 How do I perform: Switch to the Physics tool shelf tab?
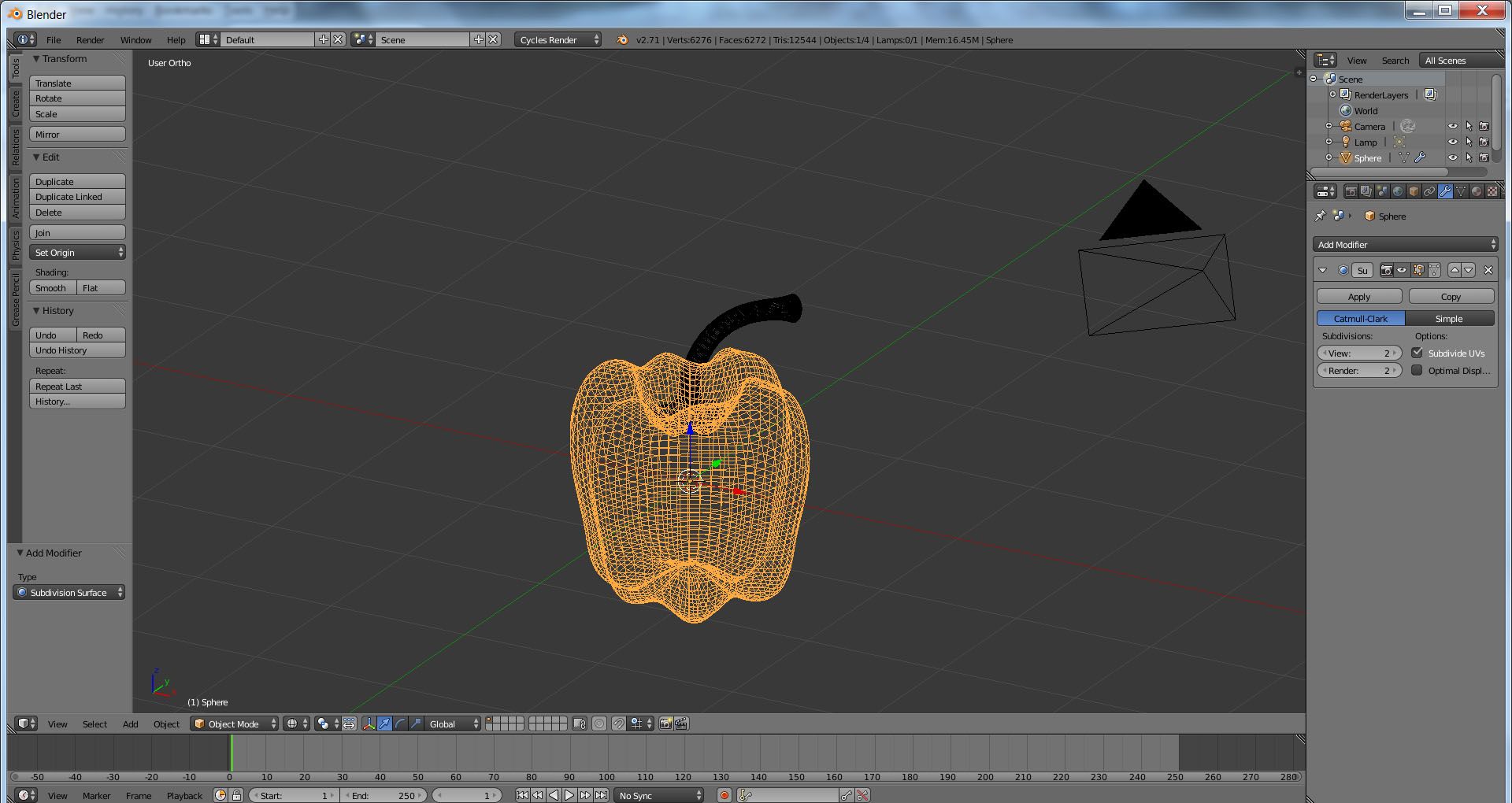click(15, 246)
